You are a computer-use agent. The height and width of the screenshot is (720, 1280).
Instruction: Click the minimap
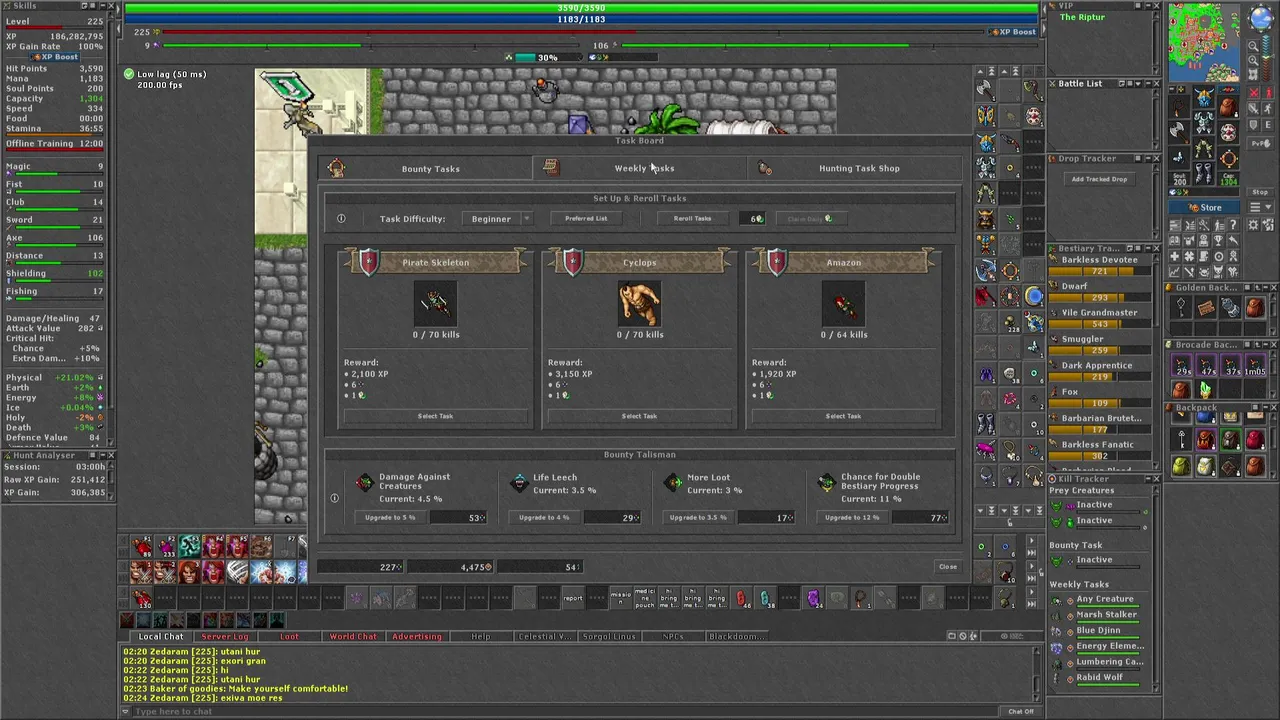tap(1205, 42)
